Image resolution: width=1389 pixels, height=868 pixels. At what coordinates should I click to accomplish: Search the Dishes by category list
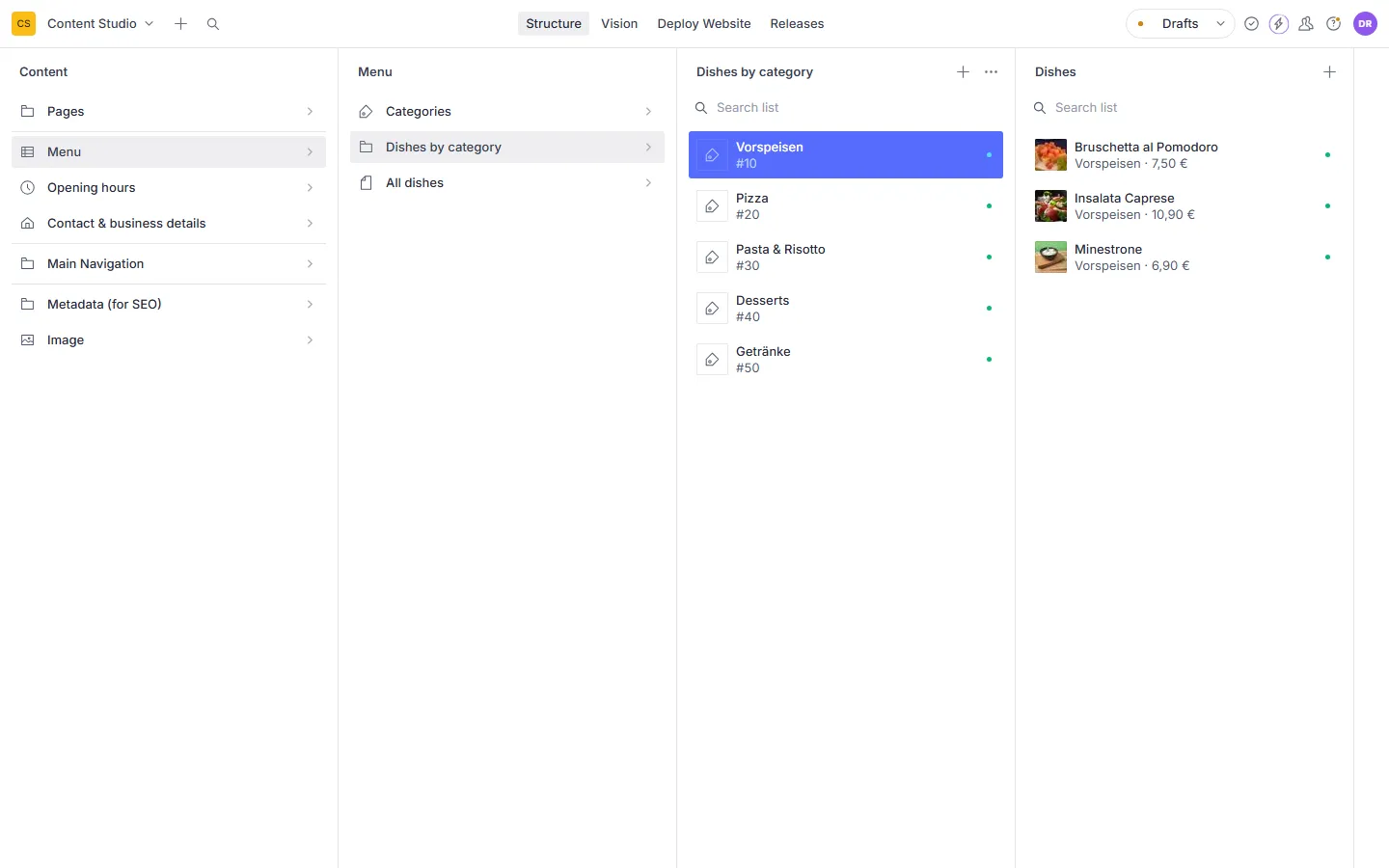(x=846, y=107)
